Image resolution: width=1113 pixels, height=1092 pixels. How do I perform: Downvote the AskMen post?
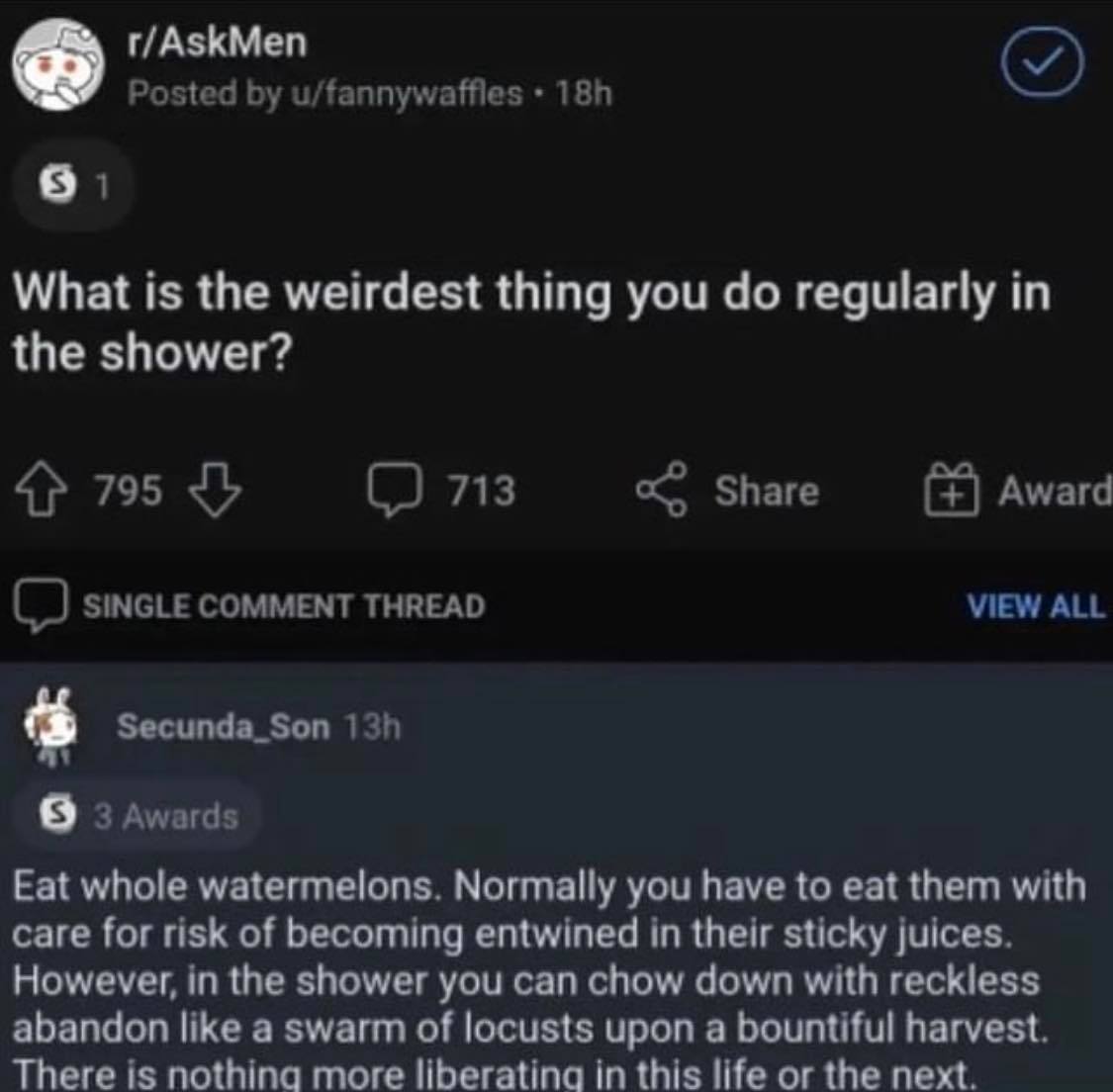[215, 491]
